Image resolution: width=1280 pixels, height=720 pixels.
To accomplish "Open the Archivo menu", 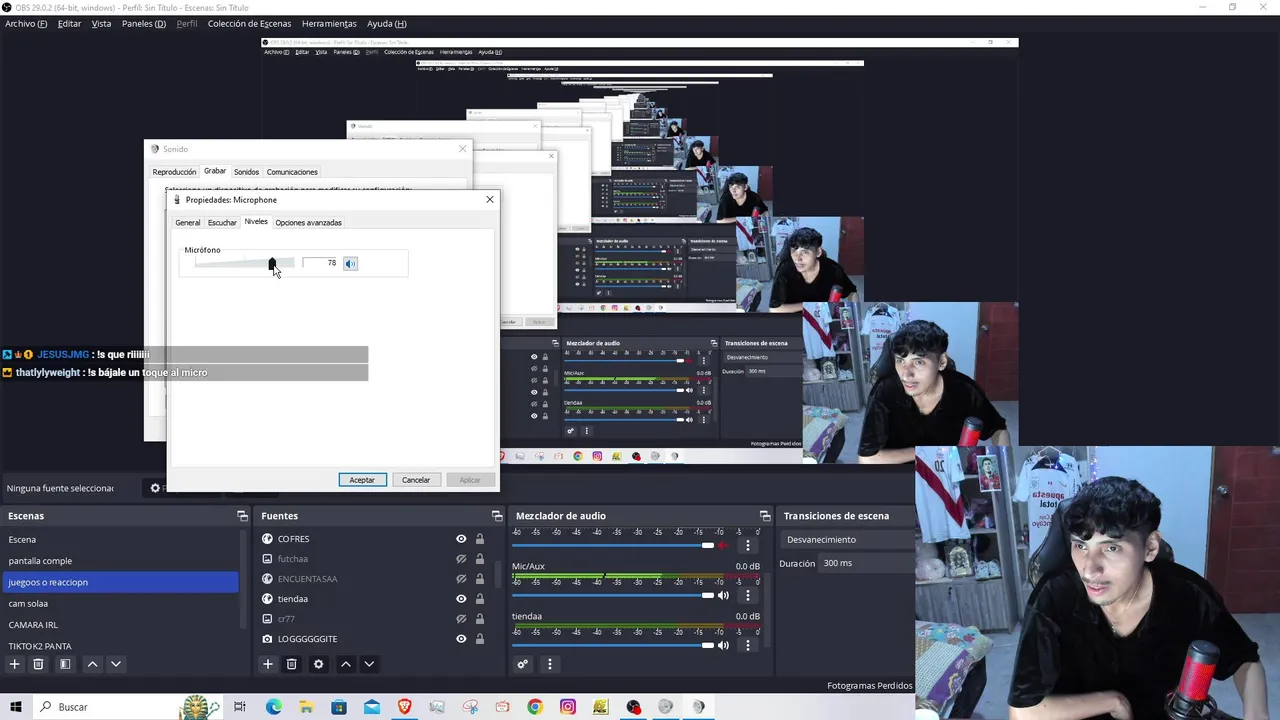I will click(x=26, y=24).
